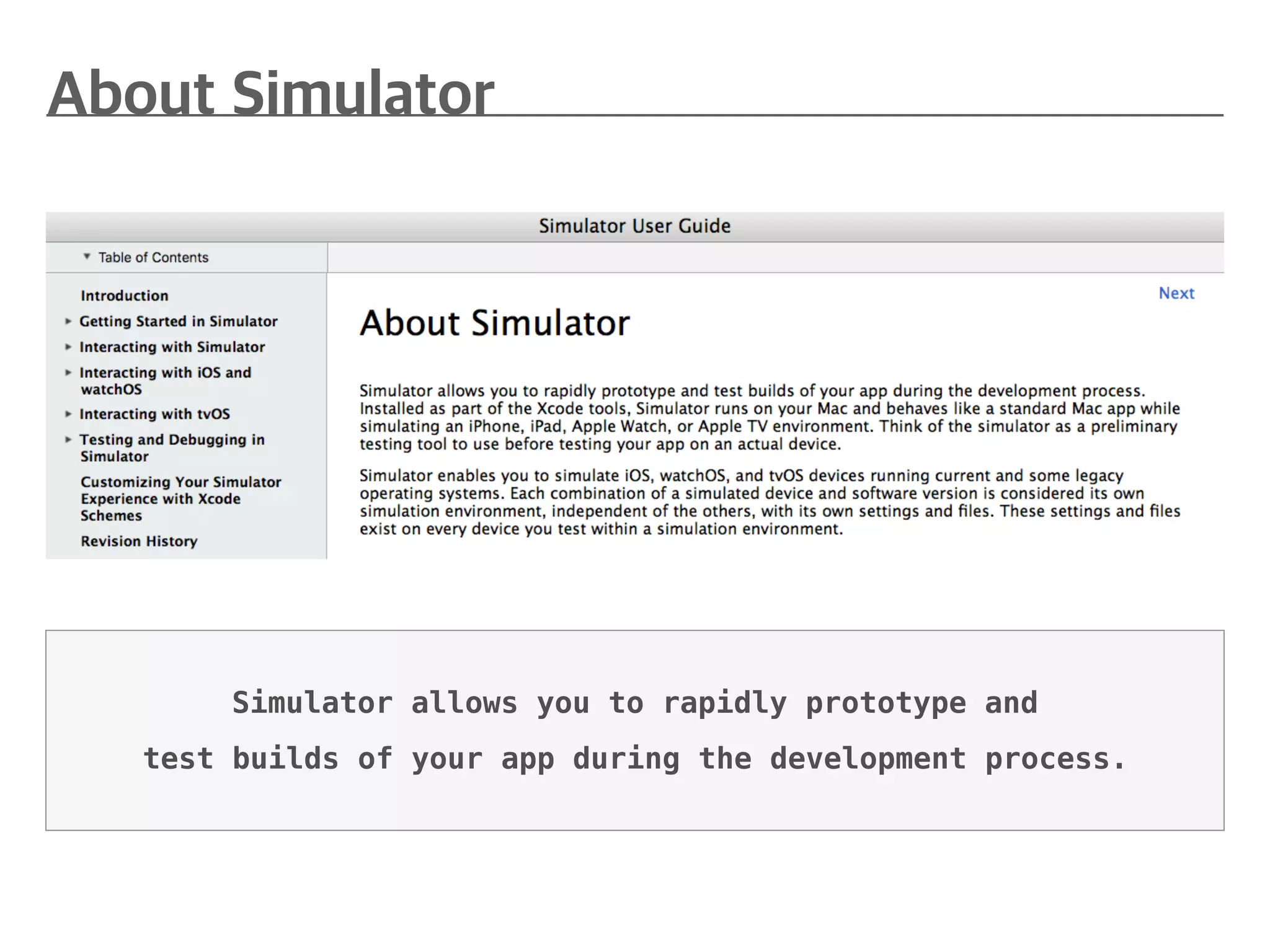The height and width of the screenshot is (952, 1270).
Task: Click the About Simulator article heading
Action: pos(494,323)
